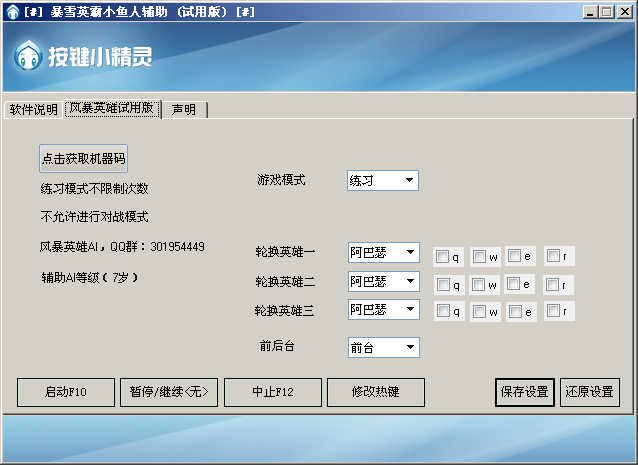
Task: Click the title bar app icon
Action: coord(11,10)
